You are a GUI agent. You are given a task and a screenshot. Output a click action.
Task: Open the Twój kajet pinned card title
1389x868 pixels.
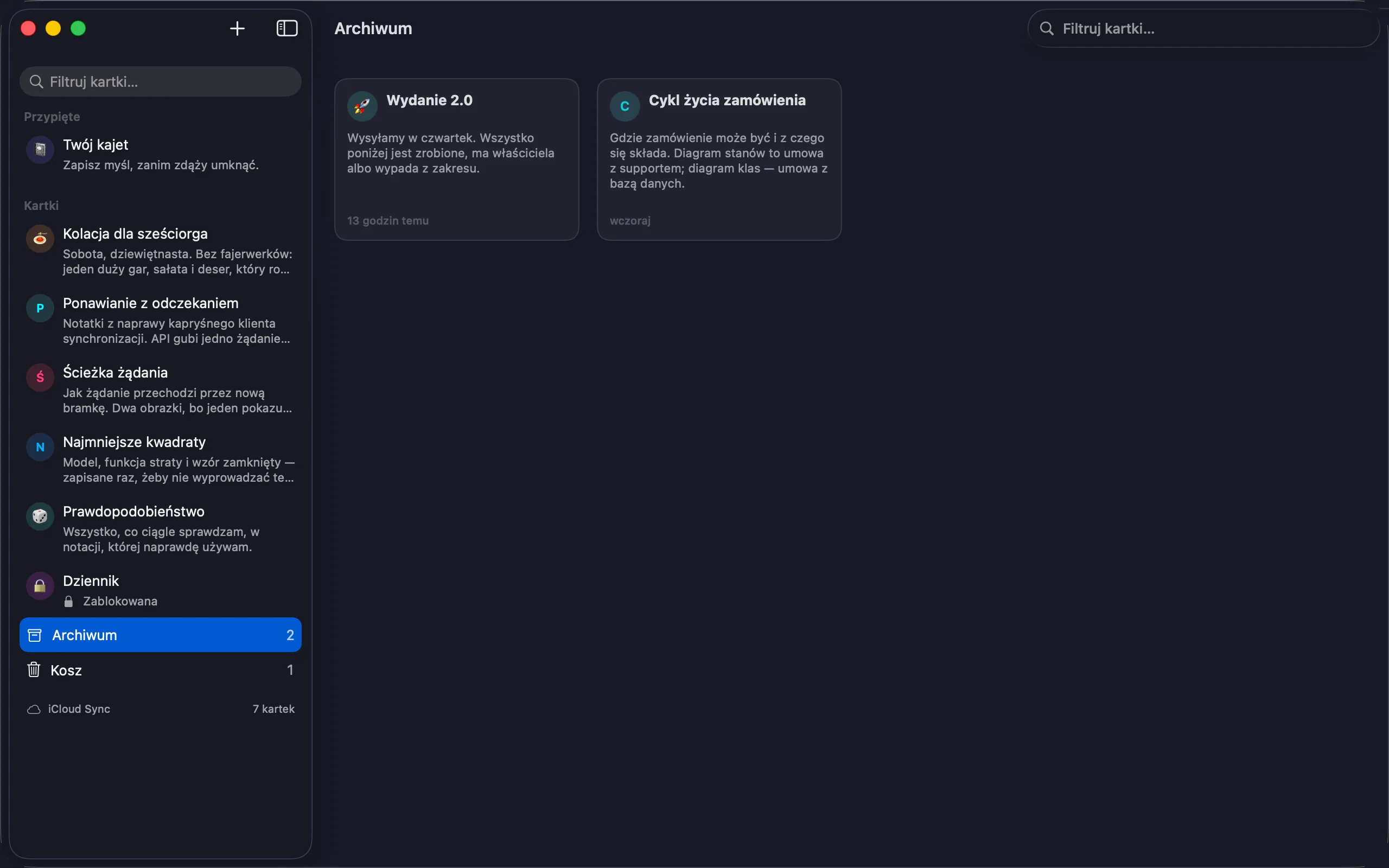[96, 145]
